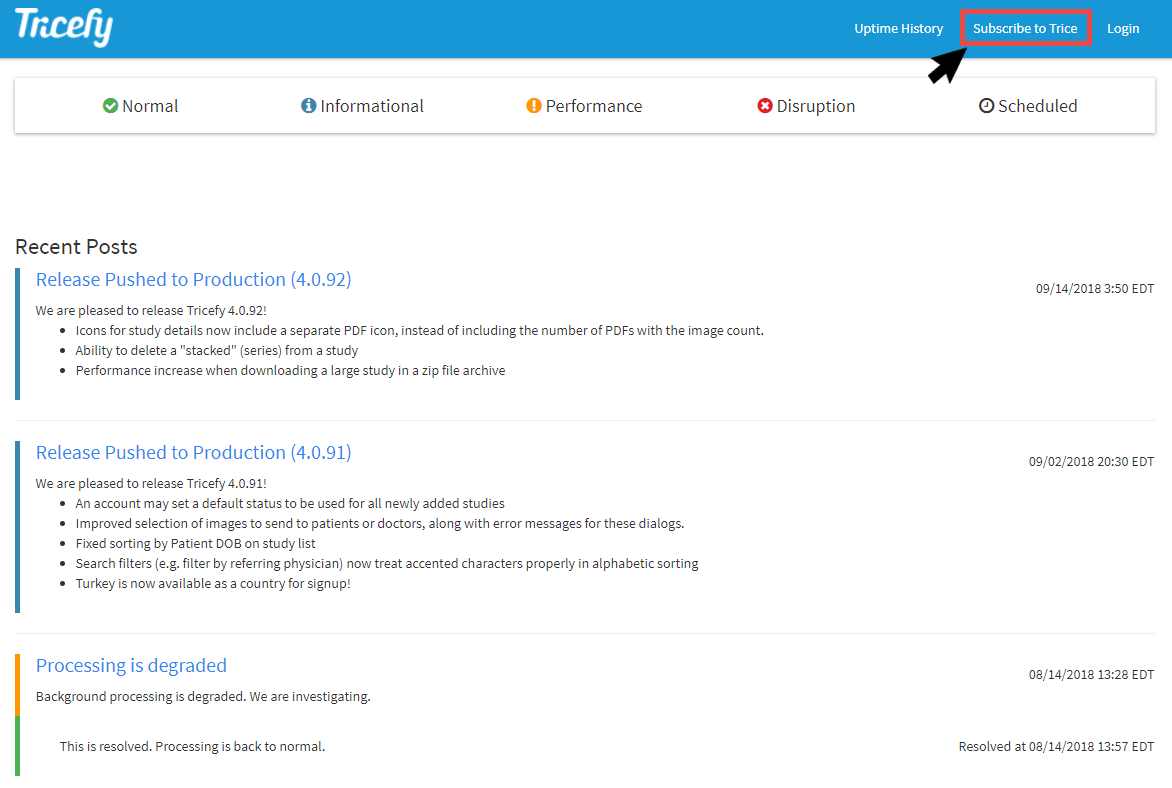Click timestamp 08/14/2018 13:28 EDT
This screenshot has width=1172, height=788.
pyautogui.click(x=1091, y=675)
